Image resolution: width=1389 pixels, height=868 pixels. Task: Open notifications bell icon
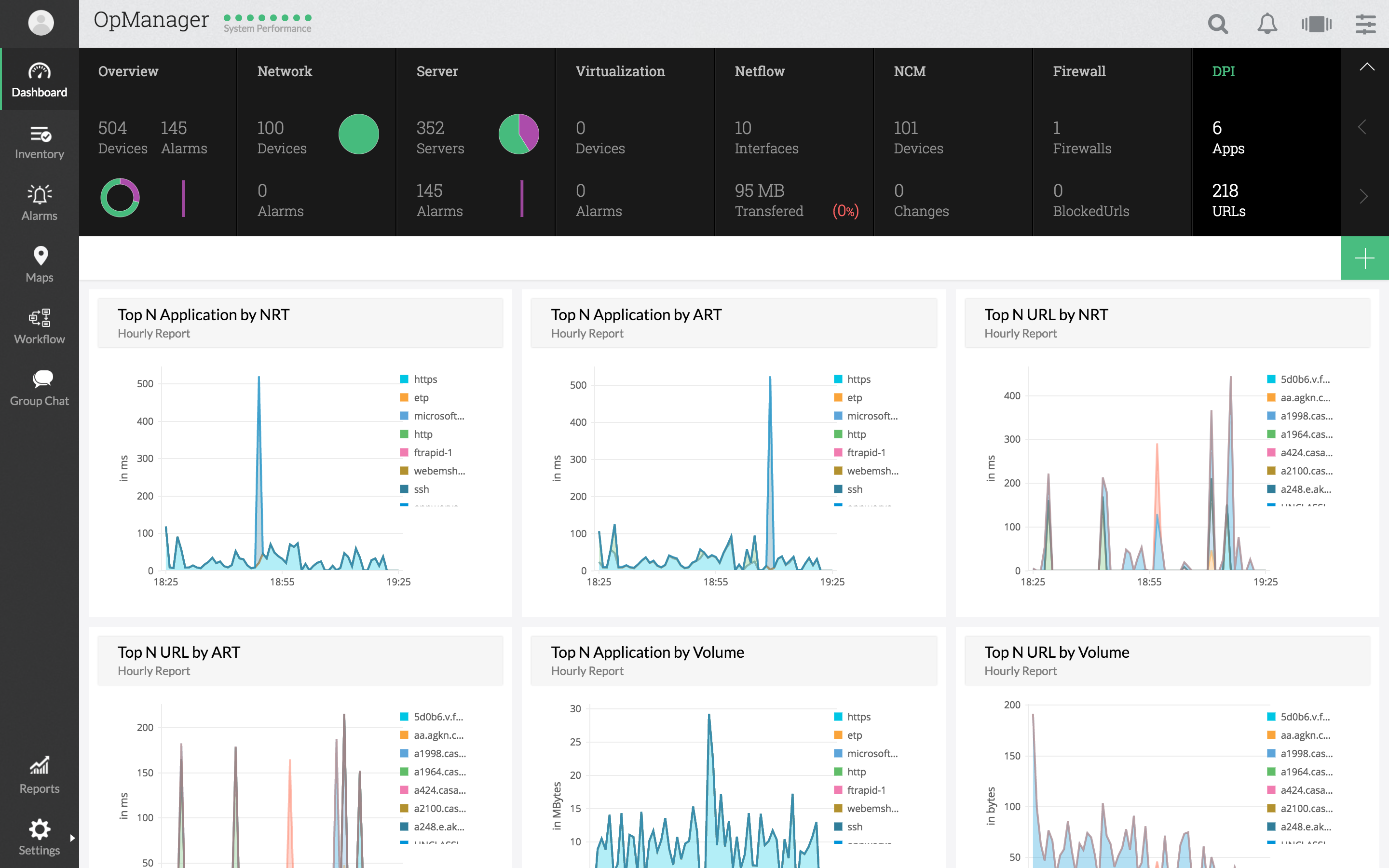[1267, 24]
